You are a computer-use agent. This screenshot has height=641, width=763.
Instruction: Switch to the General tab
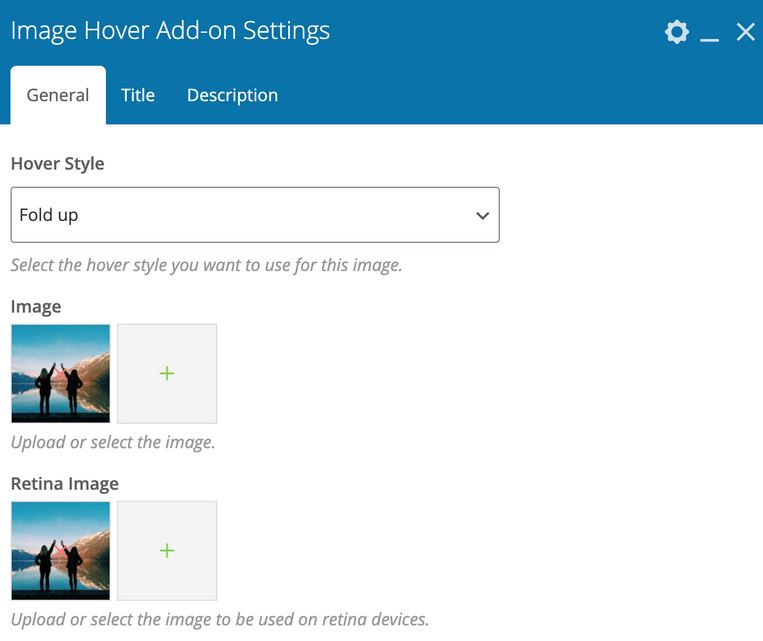58,95
